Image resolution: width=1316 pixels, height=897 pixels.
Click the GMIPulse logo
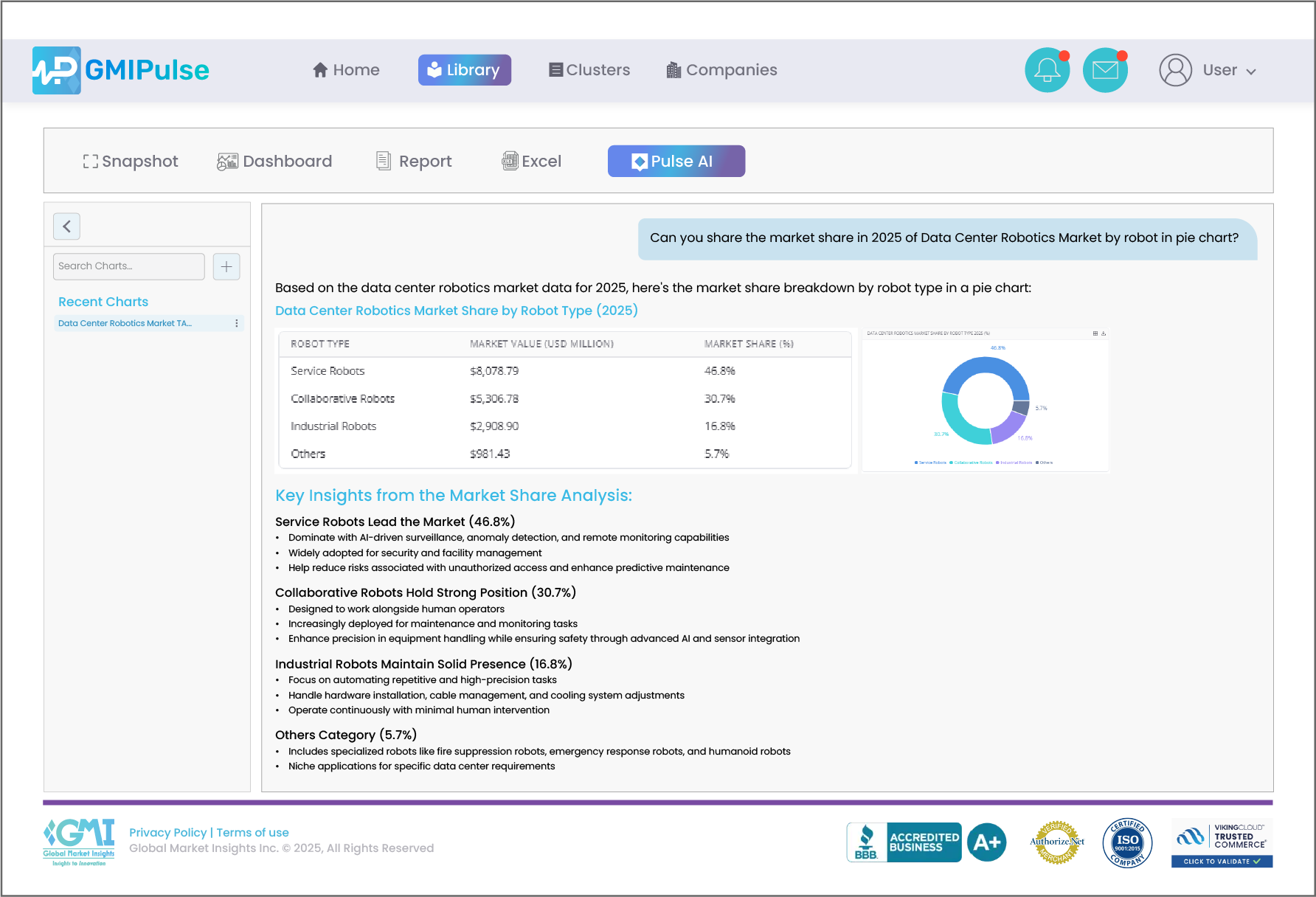121,70
